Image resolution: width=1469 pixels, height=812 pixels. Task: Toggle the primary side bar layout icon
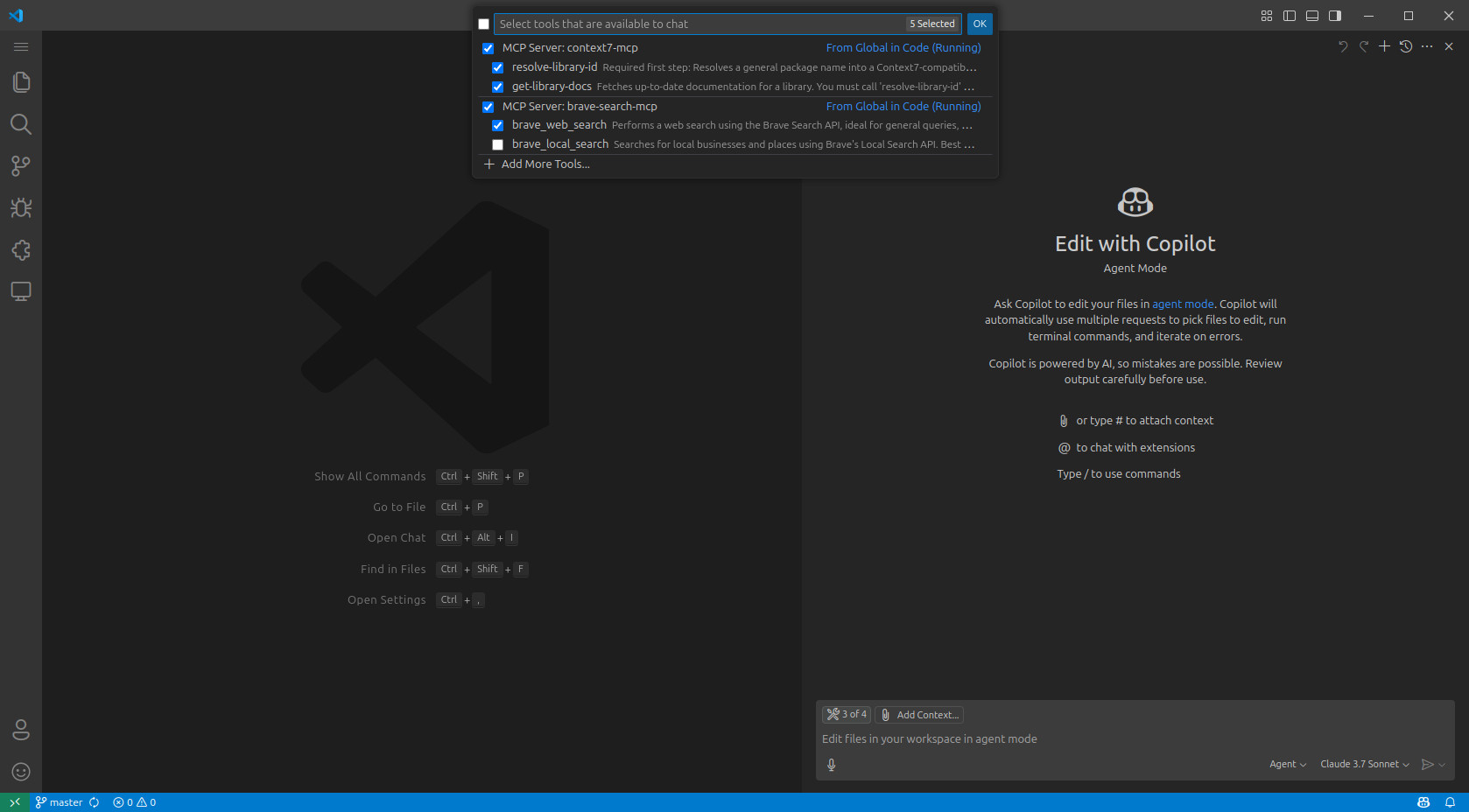(x=1290, y=16)
